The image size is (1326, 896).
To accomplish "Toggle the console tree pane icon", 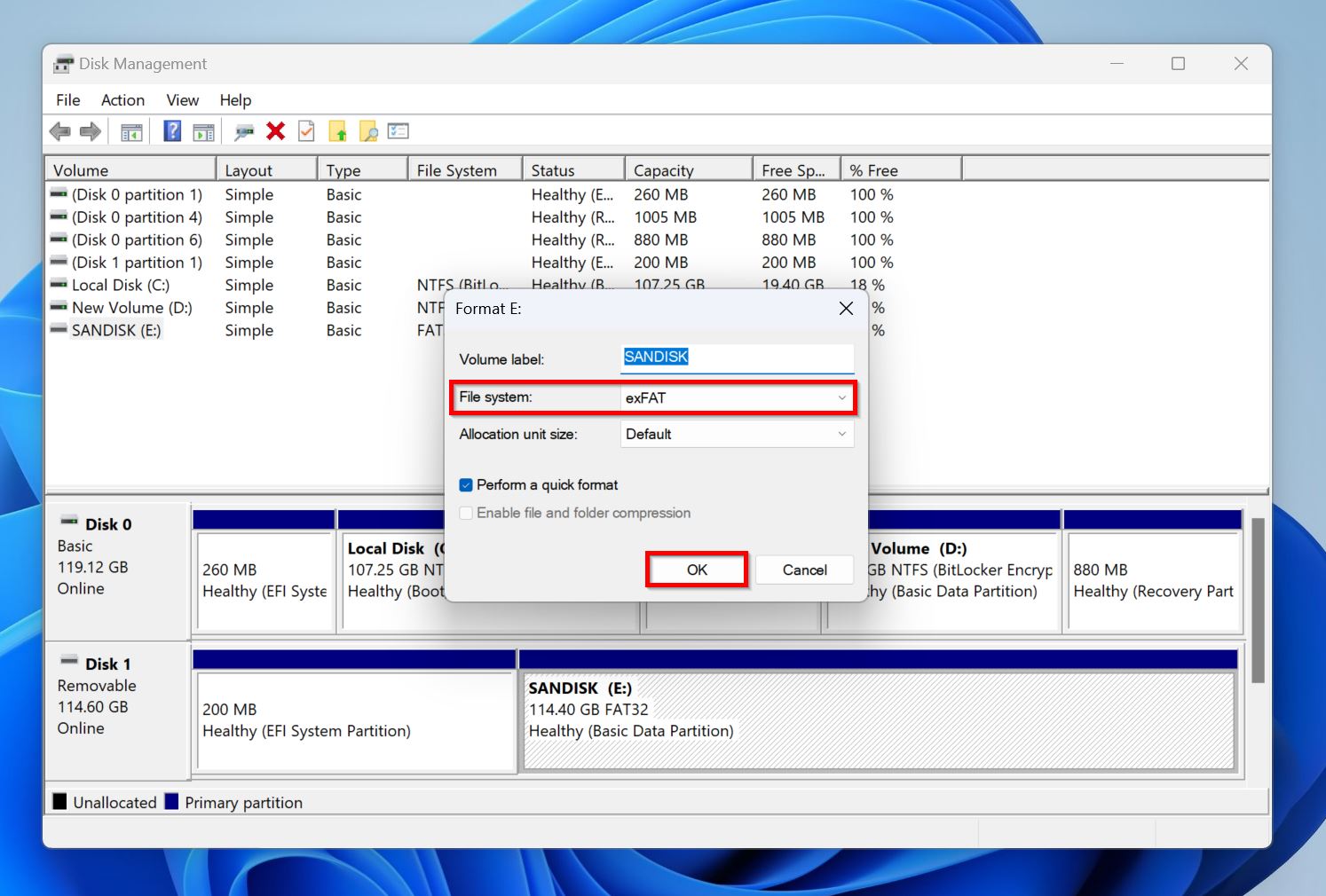I will pos(130,130).
